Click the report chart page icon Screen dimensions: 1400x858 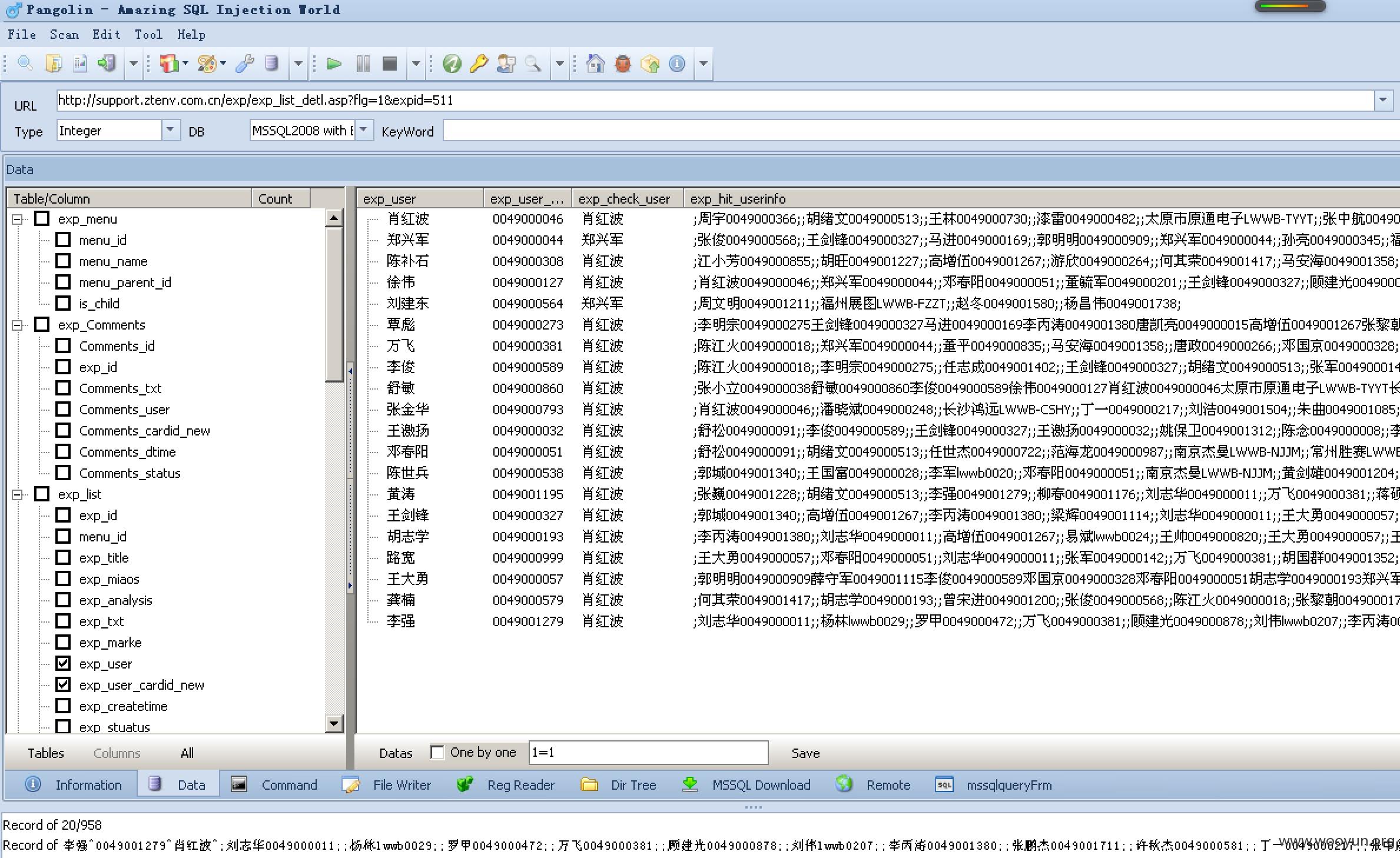pos(80,63)
